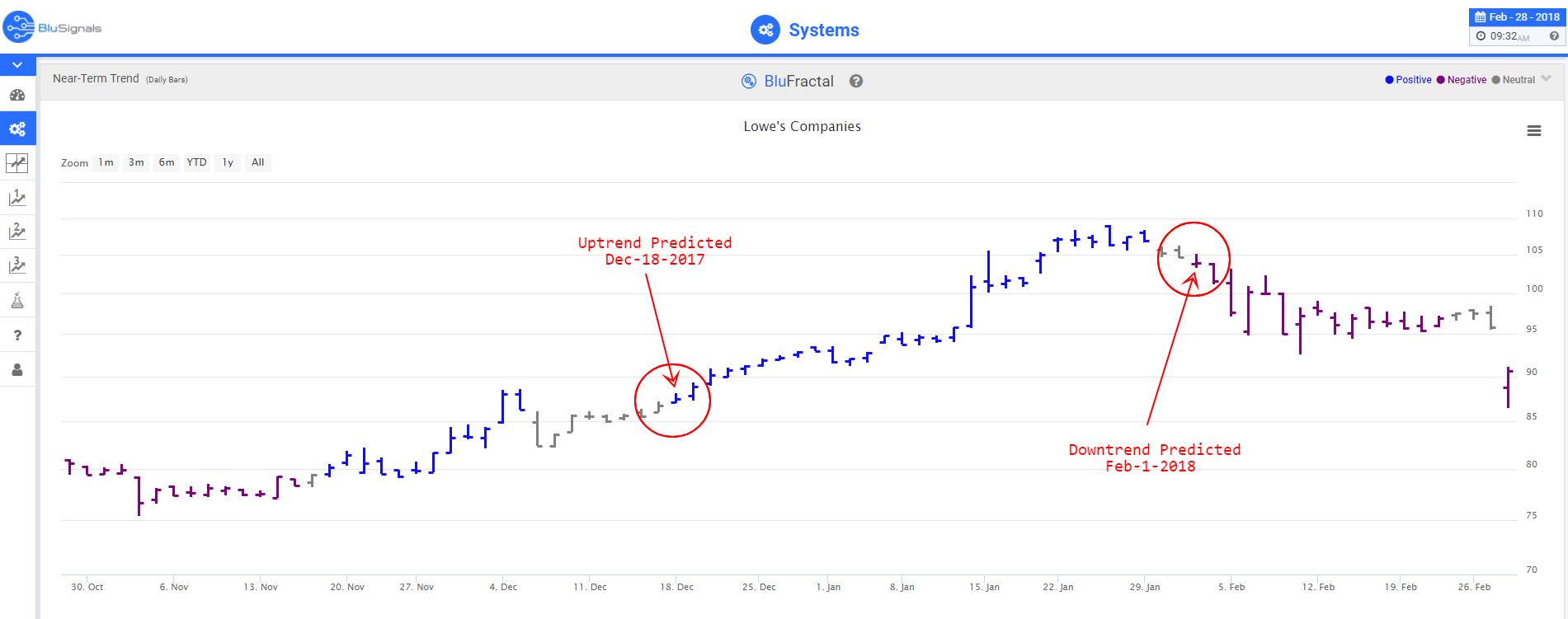Open the chart hamburger context menu
The height and width of the screenshot is (619, 1568).
[1534, 131]
